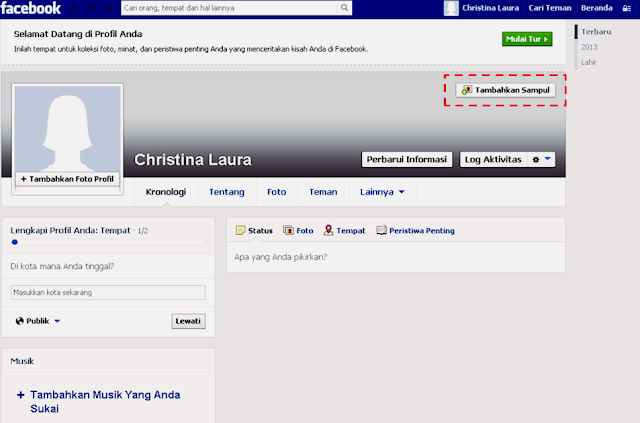Open Log Aktivitas
640x423 pixels.
tap(493, 159)
